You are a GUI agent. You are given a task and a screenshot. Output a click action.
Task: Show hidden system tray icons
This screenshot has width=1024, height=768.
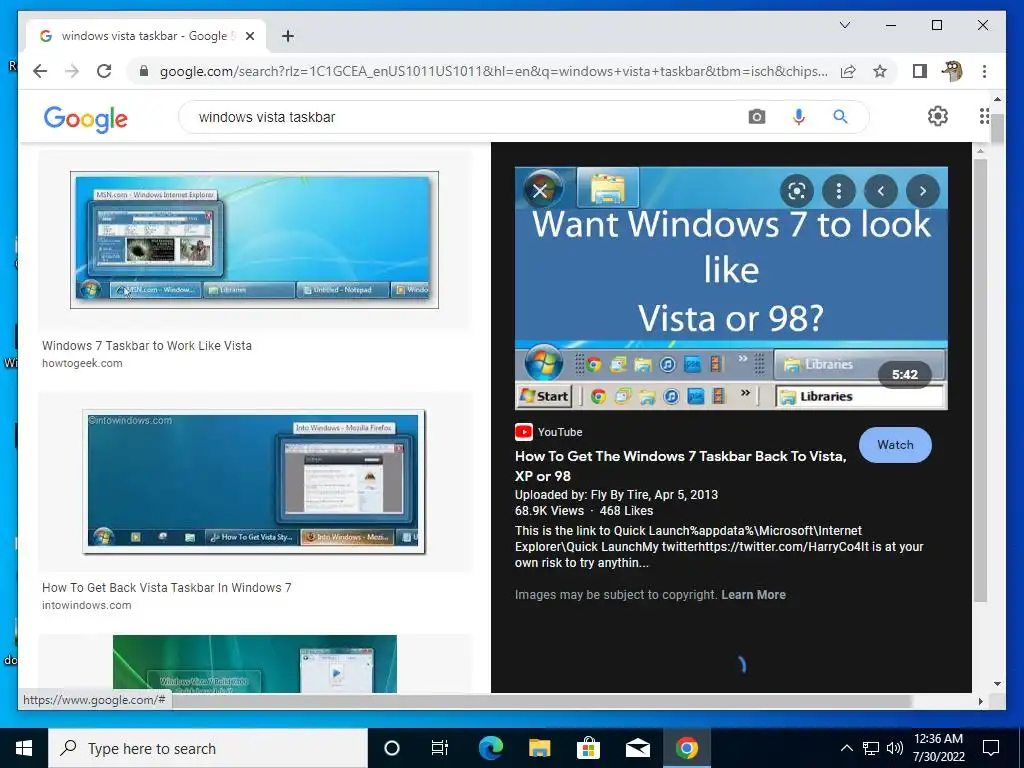[846, 748]
